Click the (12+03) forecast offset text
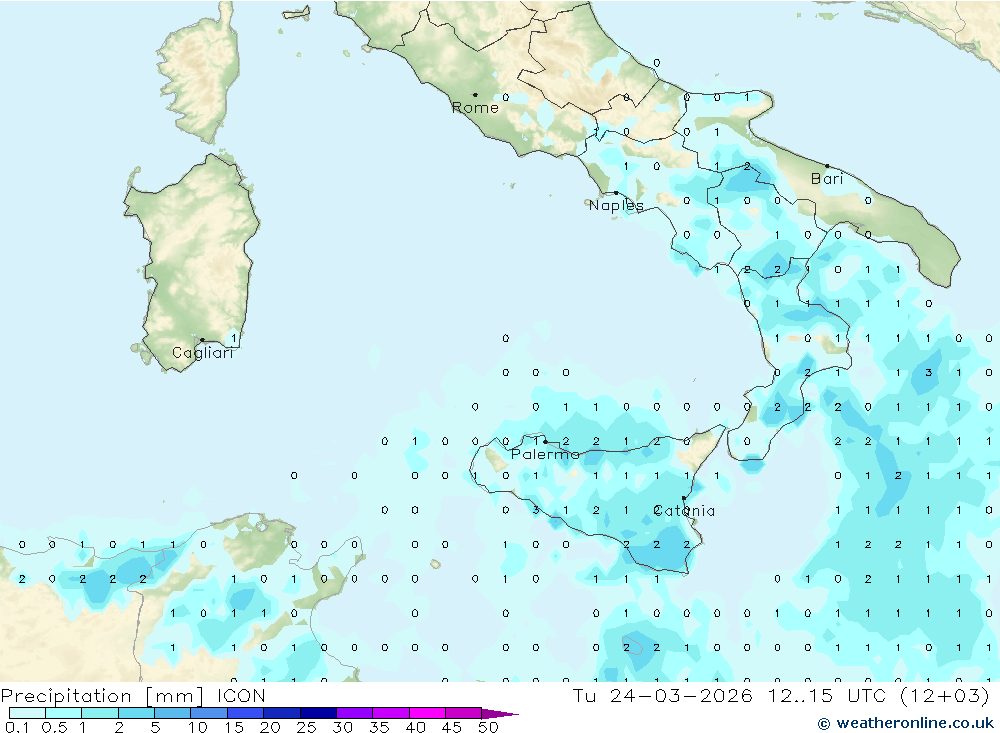 [x=945, y=695]
